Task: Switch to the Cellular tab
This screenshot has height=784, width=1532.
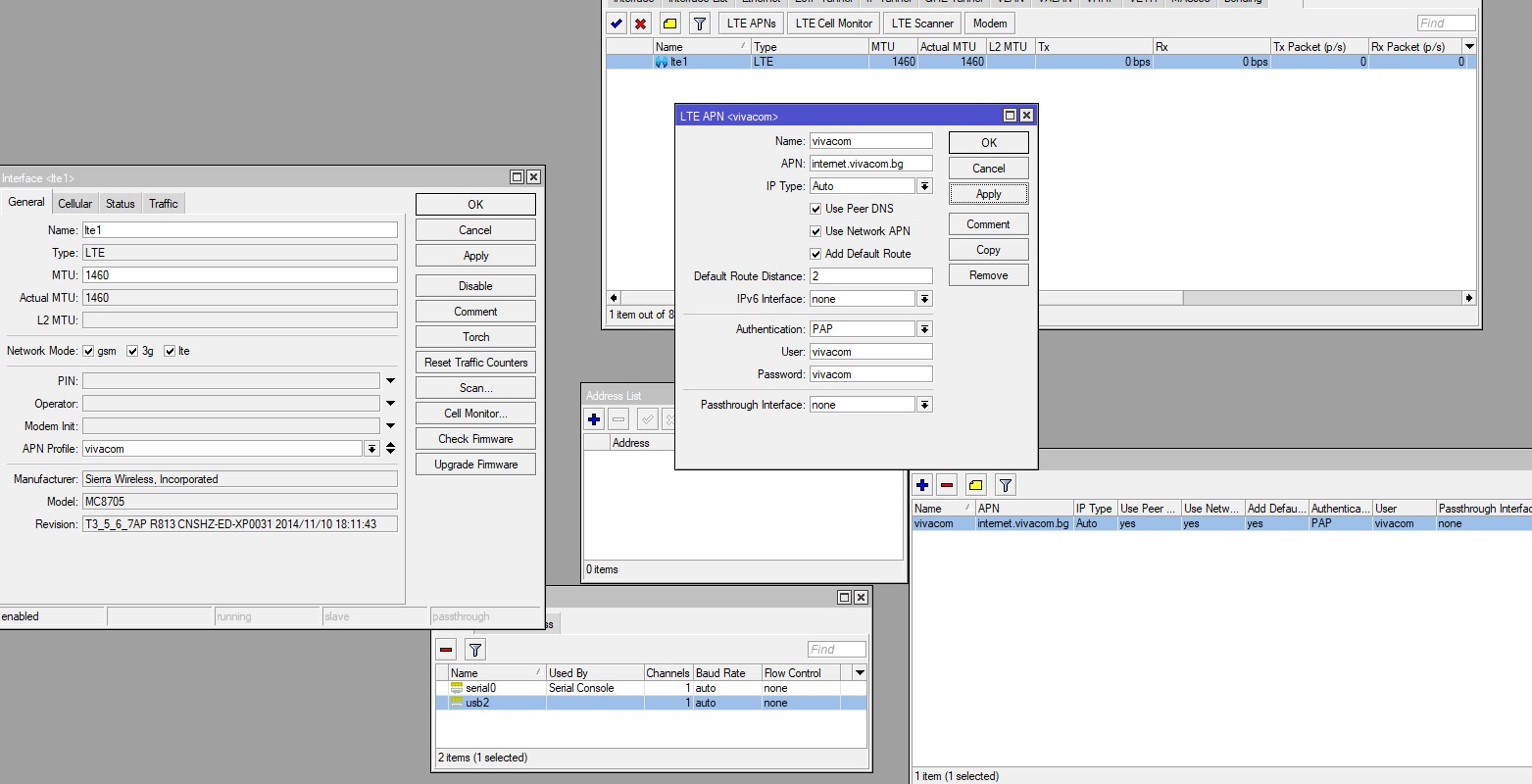Action: tap(74, 204)
